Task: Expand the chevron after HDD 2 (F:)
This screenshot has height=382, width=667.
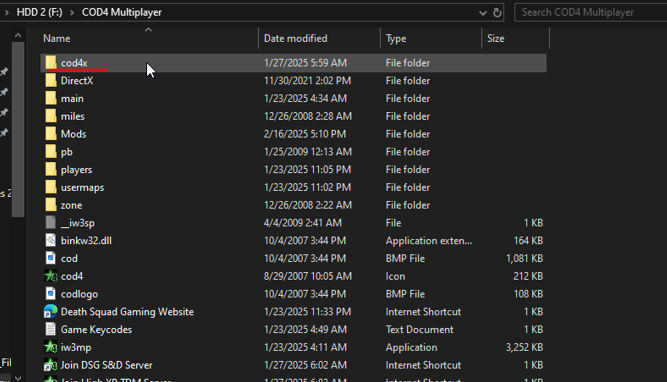Action: [72, 12]
